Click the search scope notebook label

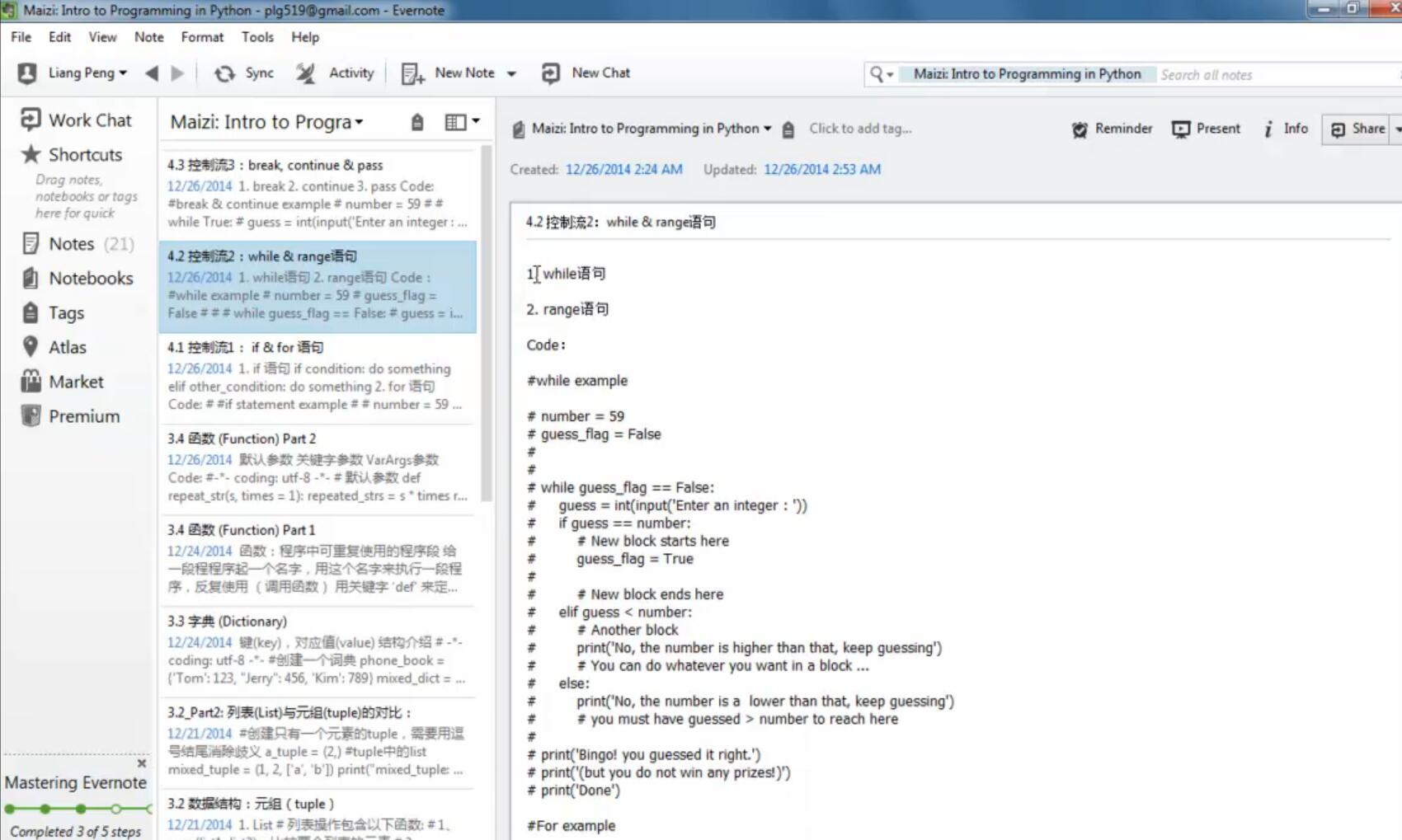[x=1027, y=74]
